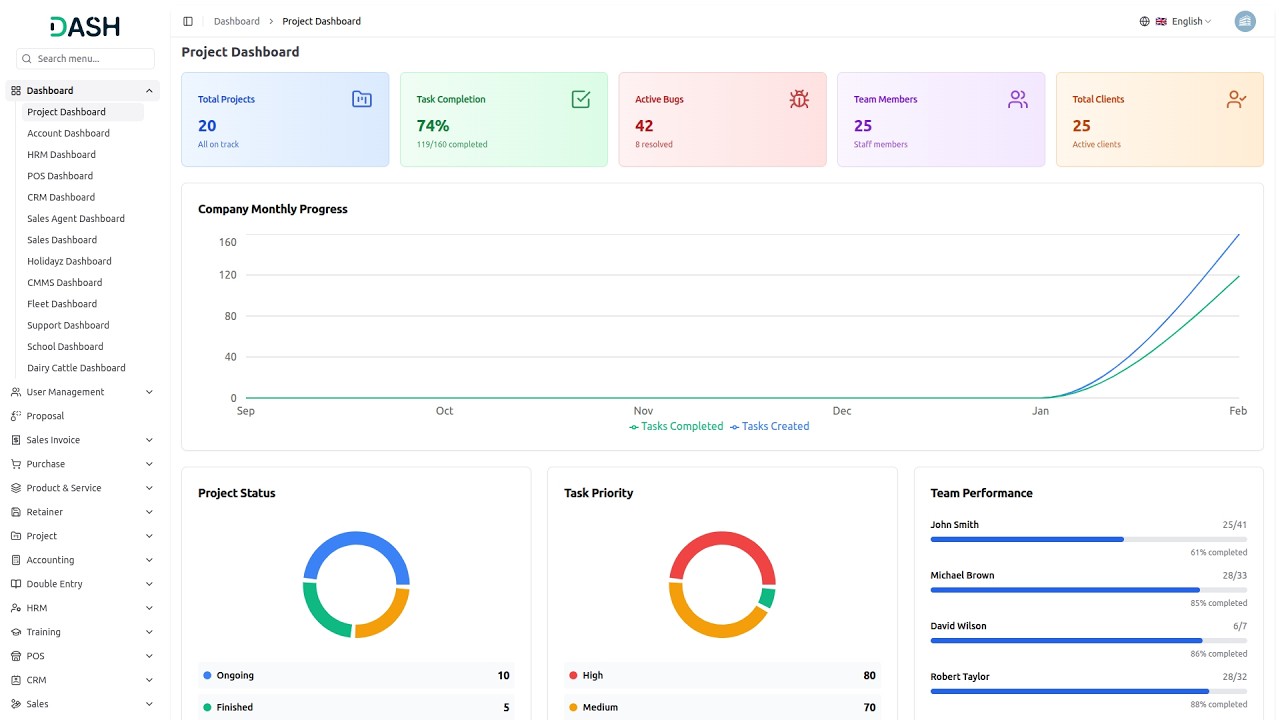Expand the Purchase chevron

149,464
